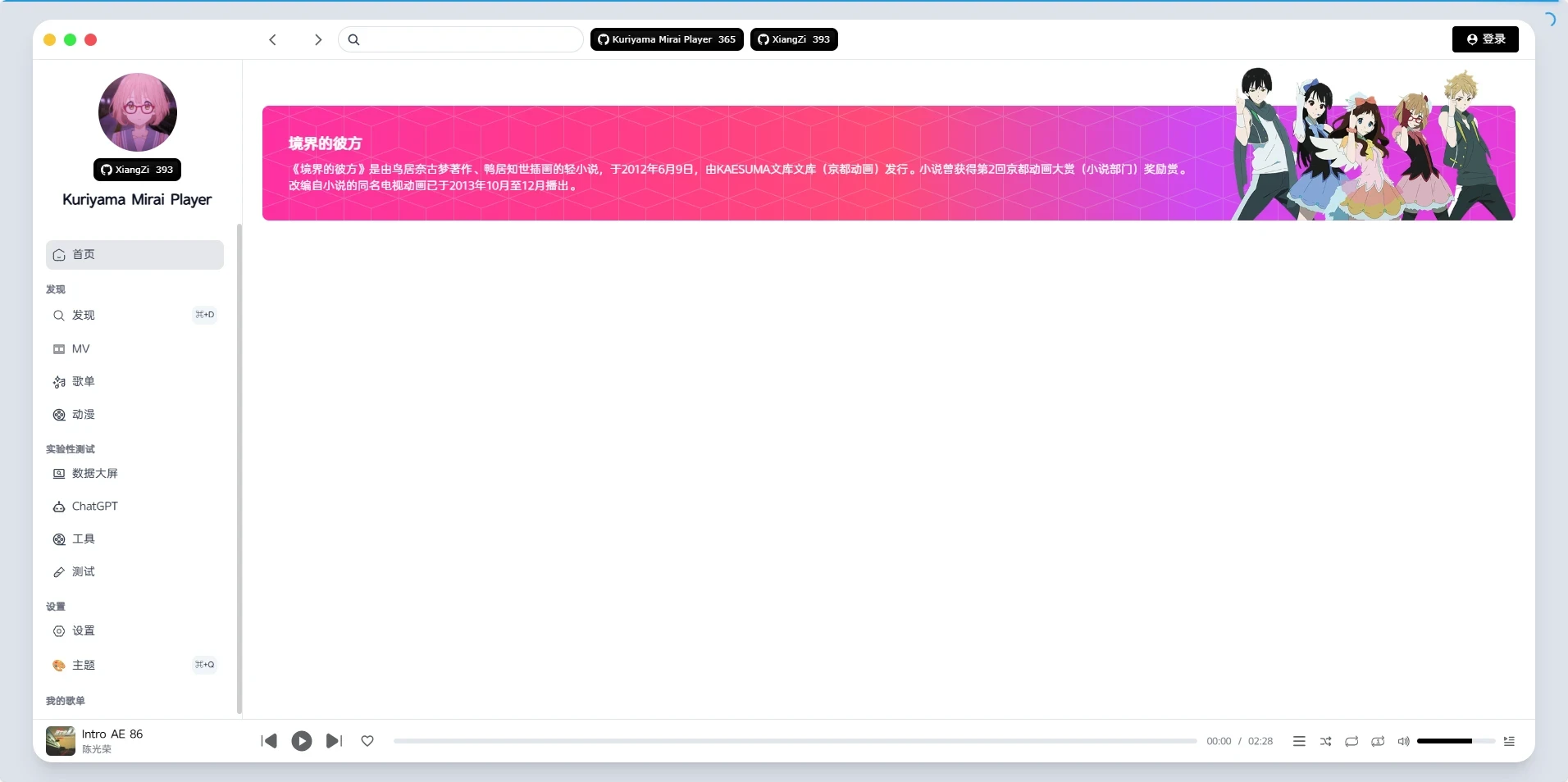Click the pink-haired avatar in the sidebar
1568x782 pixels.
(x=138, y=112)
